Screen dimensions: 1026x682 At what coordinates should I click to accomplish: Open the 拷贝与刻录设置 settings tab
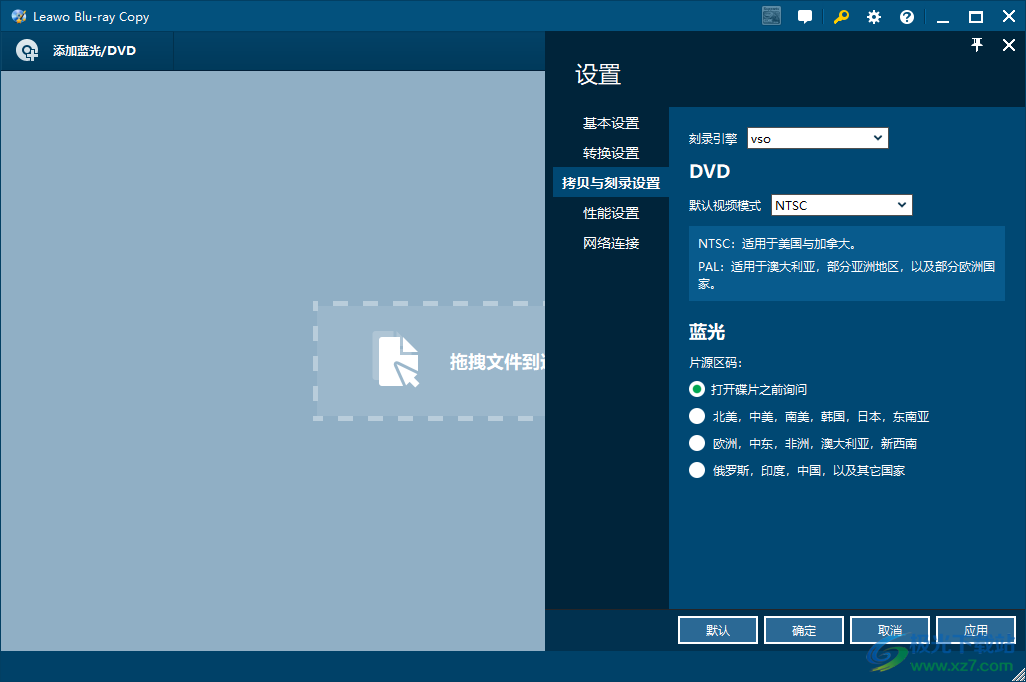[x=610, y=183]
